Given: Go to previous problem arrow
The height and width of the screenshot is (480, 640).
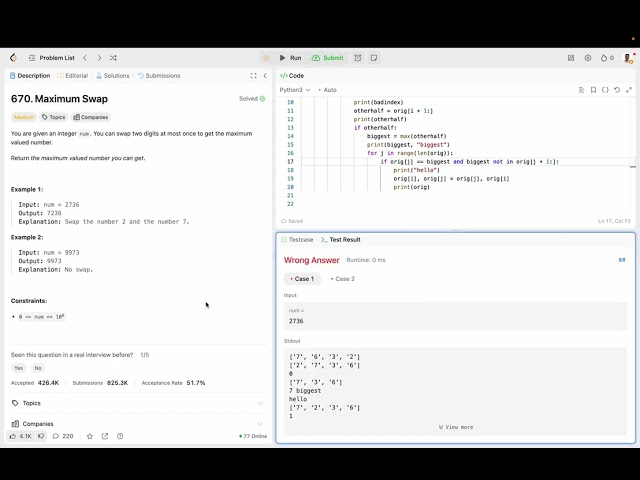Looking at the screenshot, I should point(85,58).
